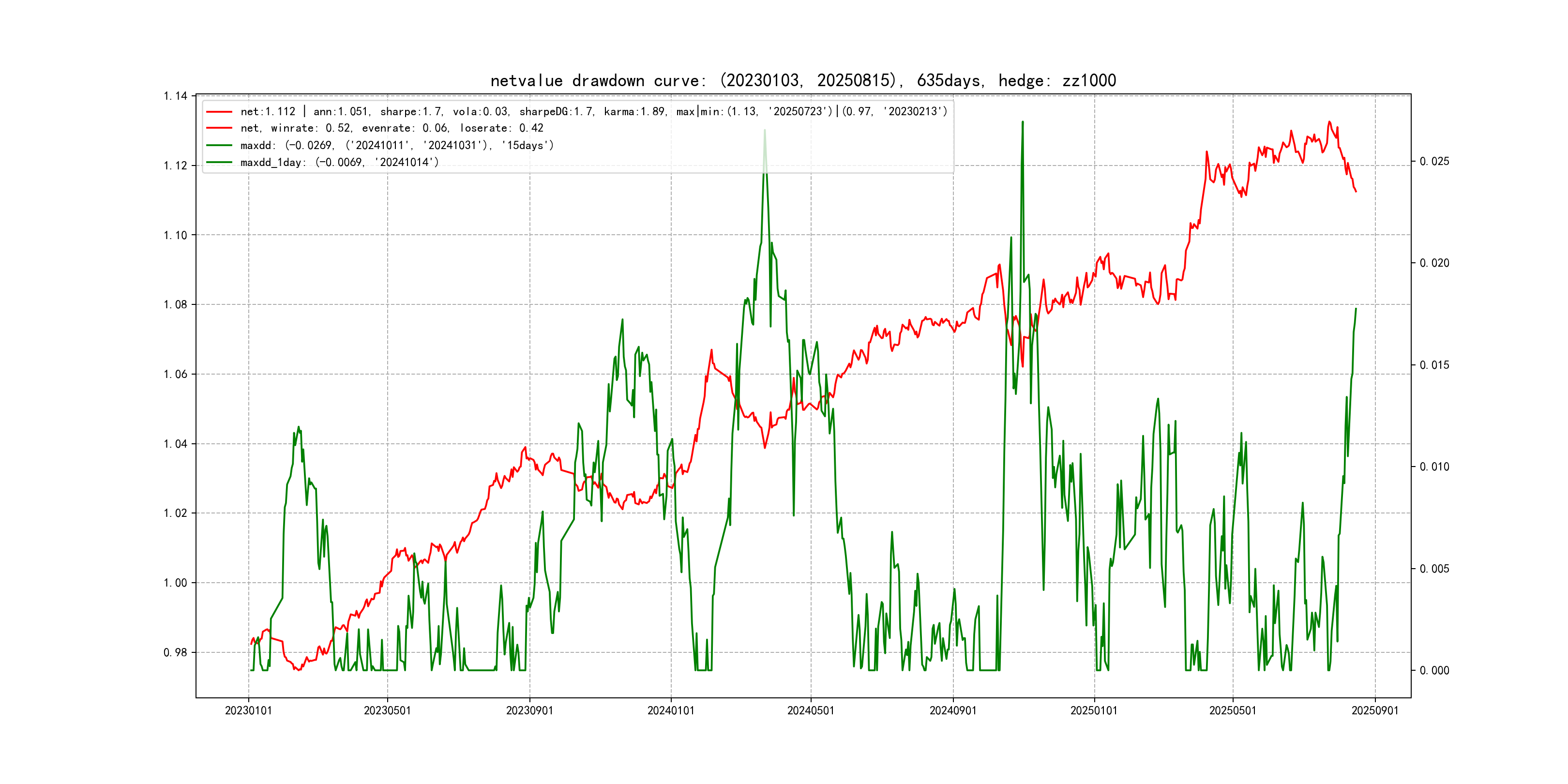Click the red swatch beside net:1.112 legend entry
This screenshot has height=784, width=1568.
pyautogui.click(x=219, y=111)
